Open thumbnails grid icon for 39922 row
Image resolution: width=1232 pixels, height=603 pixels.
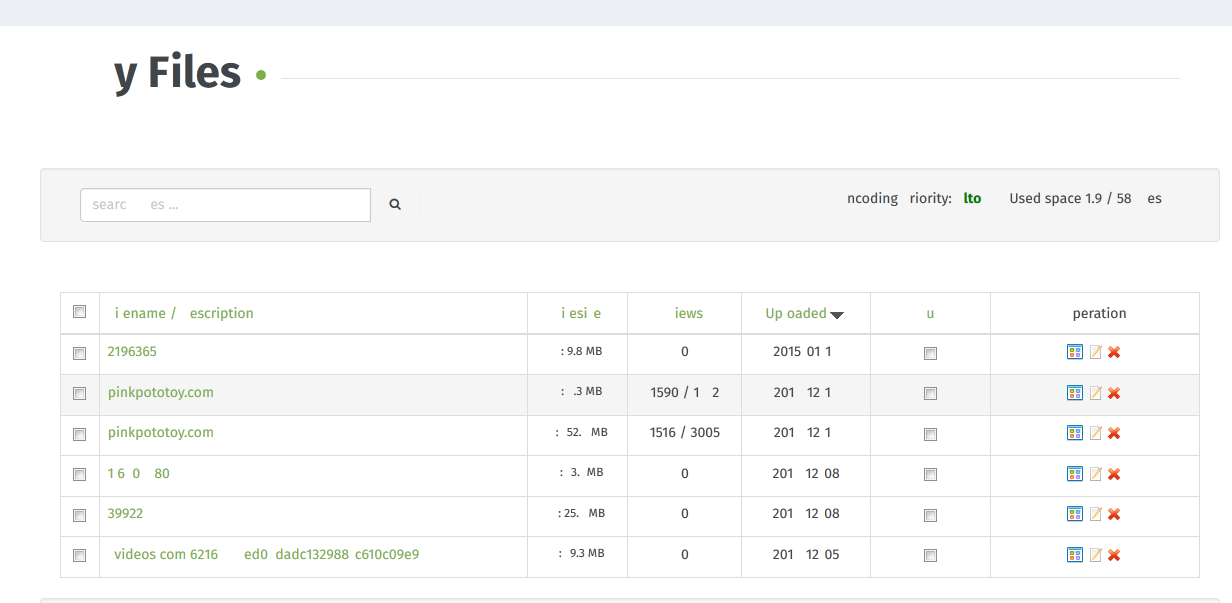click(1075, 514)
